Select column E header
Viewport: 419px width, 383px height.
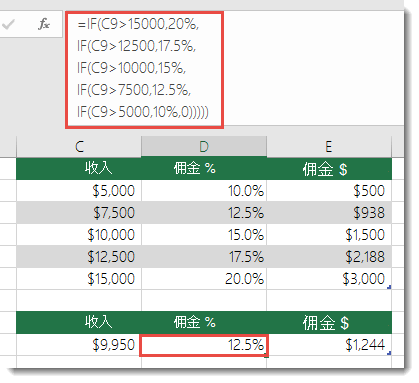coord(329,147)
